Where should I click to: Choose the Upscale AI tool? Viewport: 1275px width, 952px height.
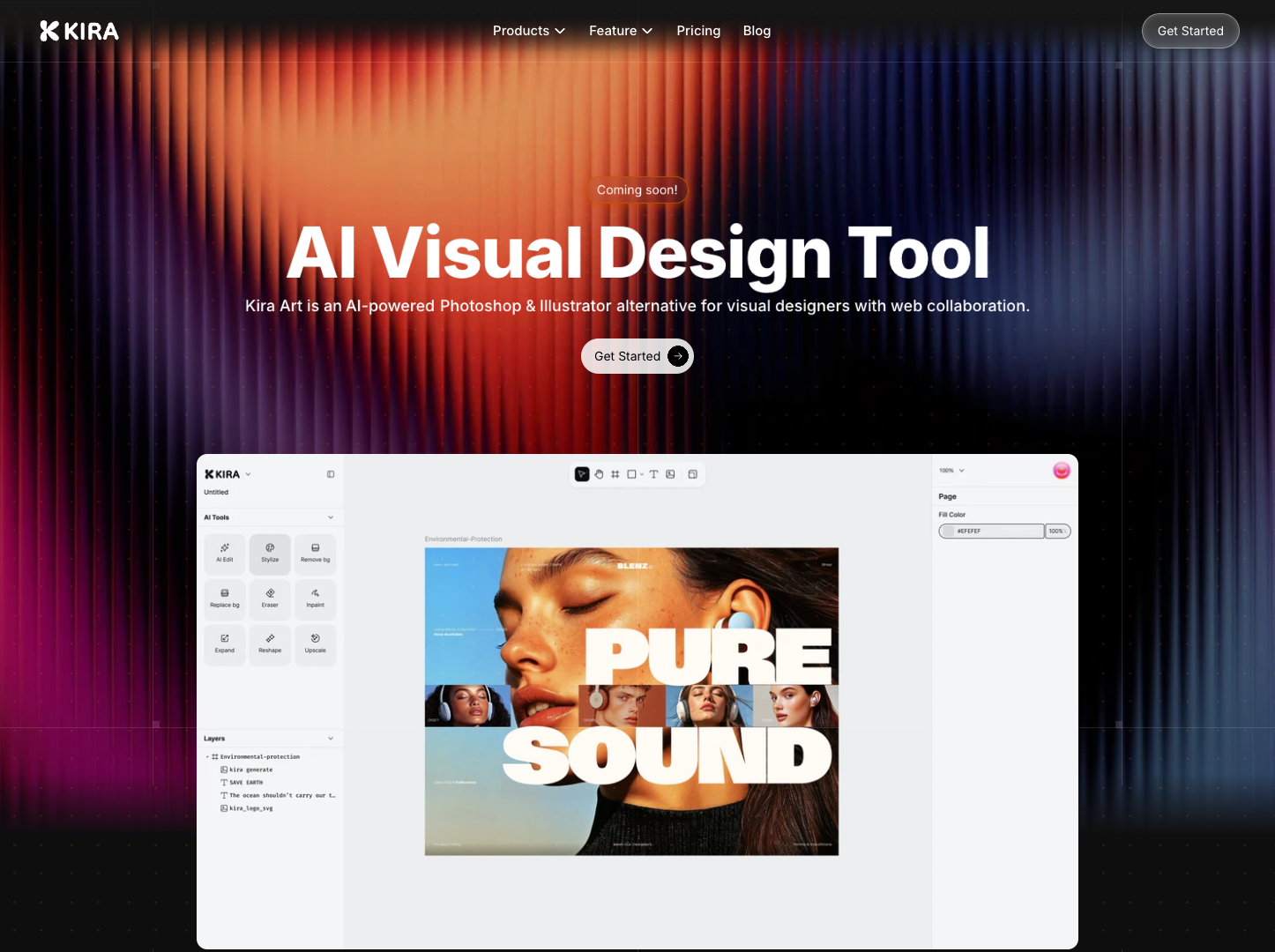tap(315, 643)
